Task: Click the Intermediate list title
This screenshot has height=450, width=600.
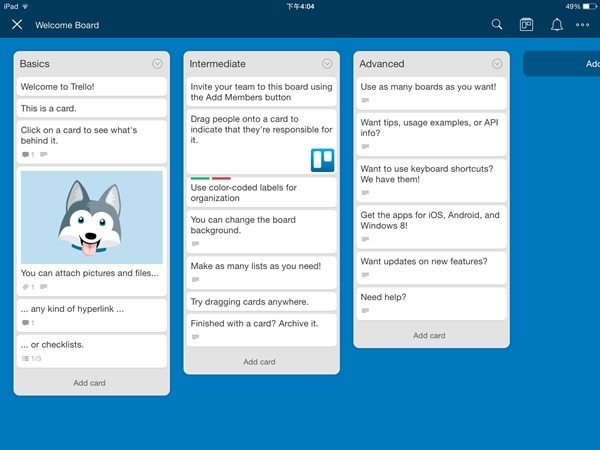Action: coord(217,64)
